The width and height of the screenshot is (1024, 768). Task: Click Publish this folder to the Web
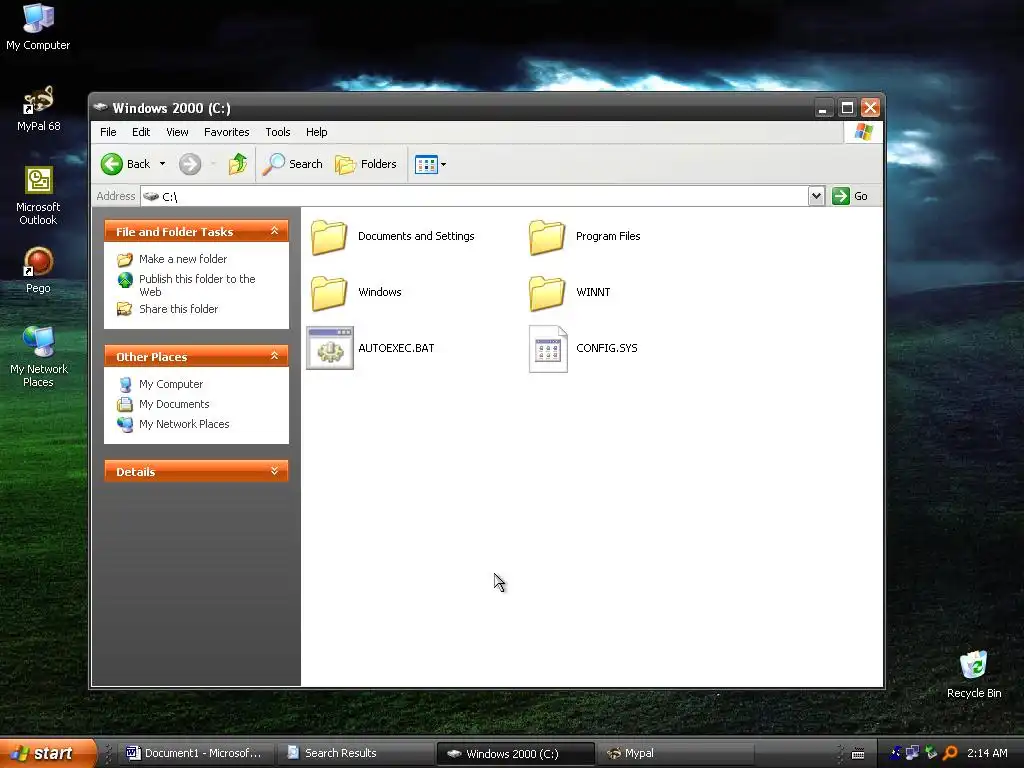tap(197, 285)
